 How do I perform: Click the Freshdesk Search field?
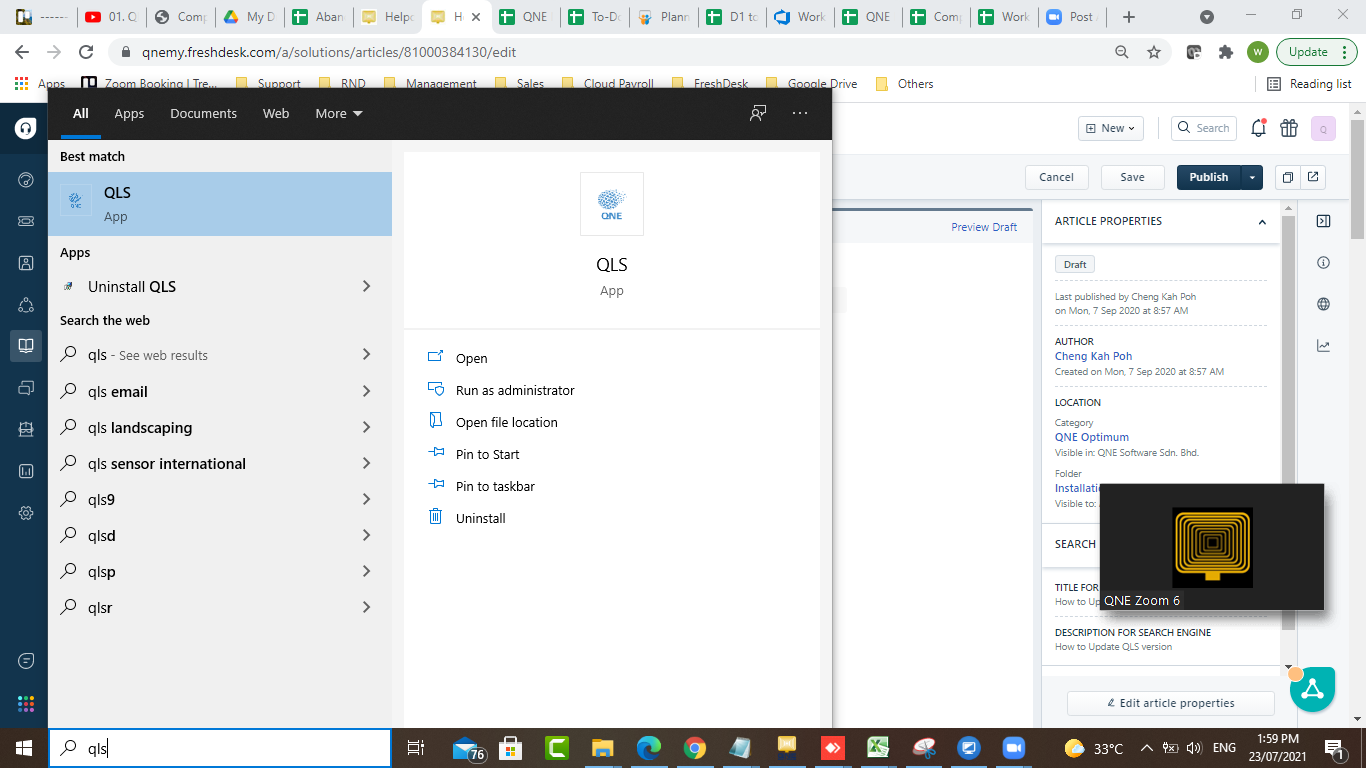coord(1203,128)
